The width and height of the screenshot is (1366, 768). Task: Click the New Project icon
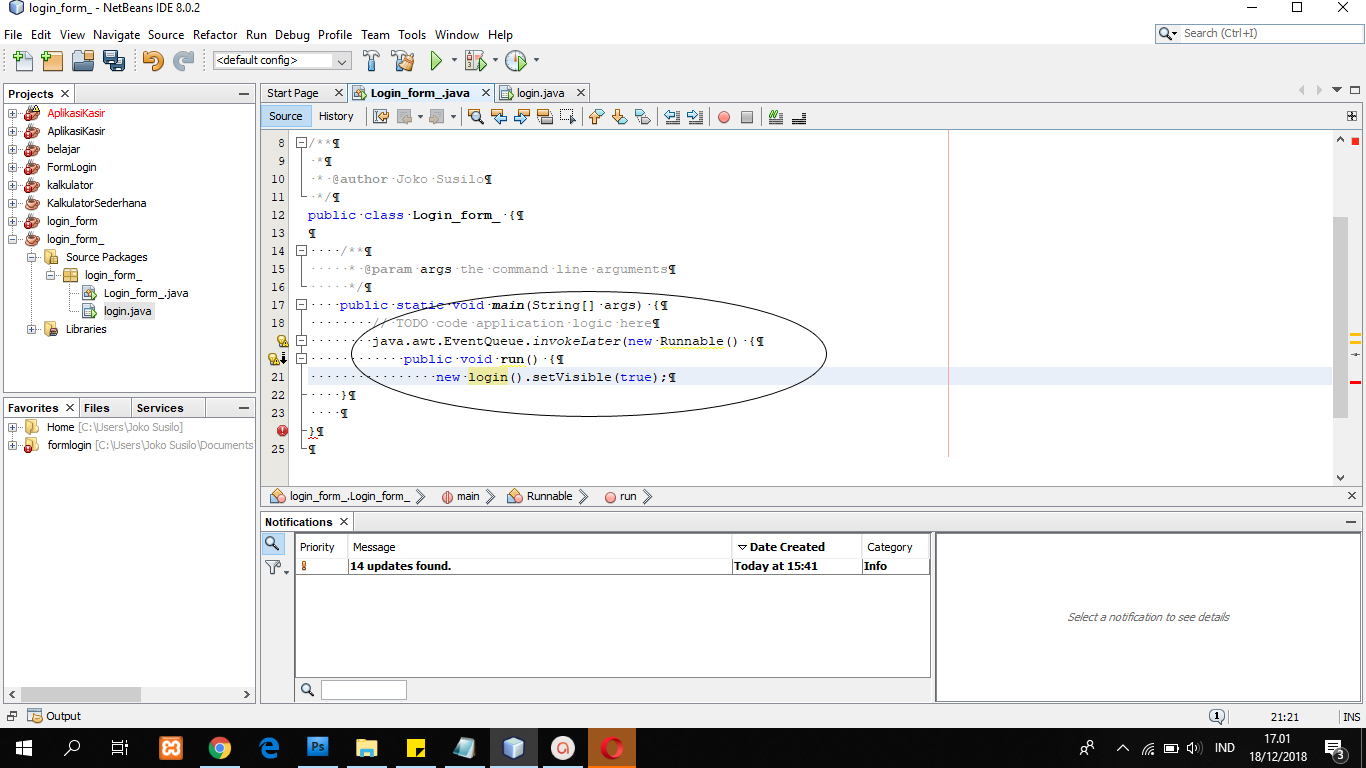click(52, 61)
